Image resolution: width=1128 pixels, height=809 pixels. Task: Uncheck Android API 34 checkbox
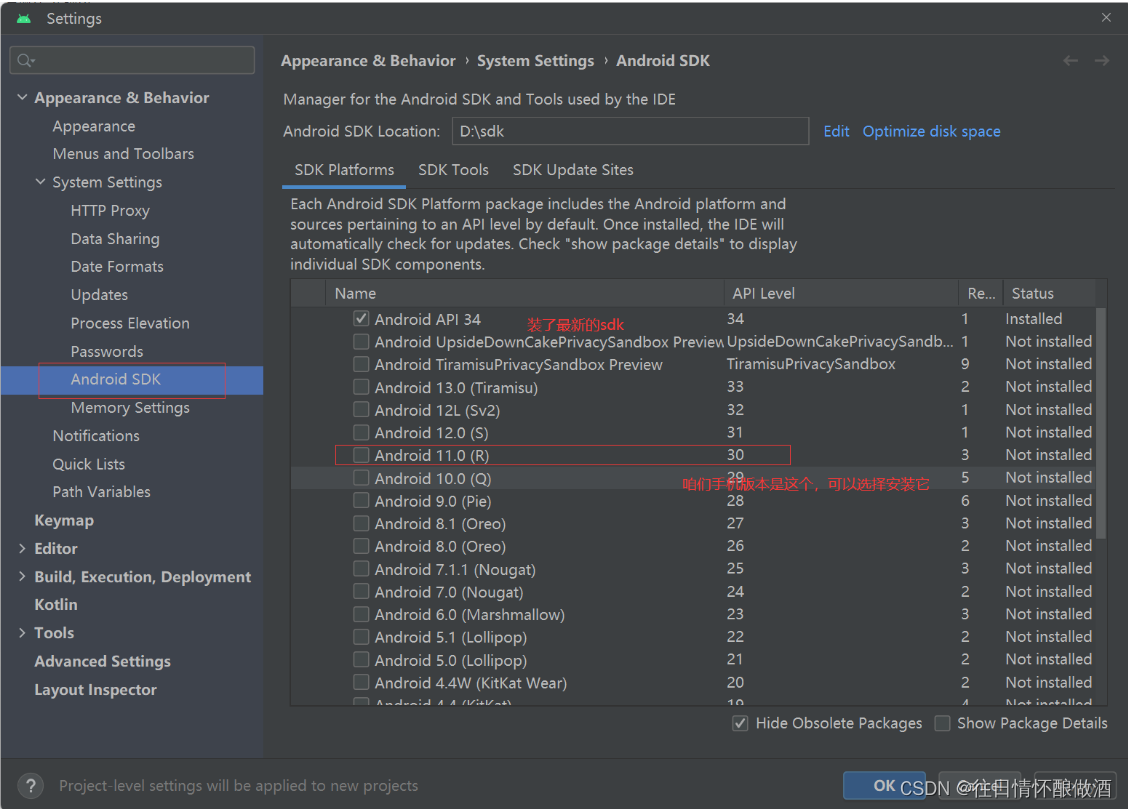(361, 318)
